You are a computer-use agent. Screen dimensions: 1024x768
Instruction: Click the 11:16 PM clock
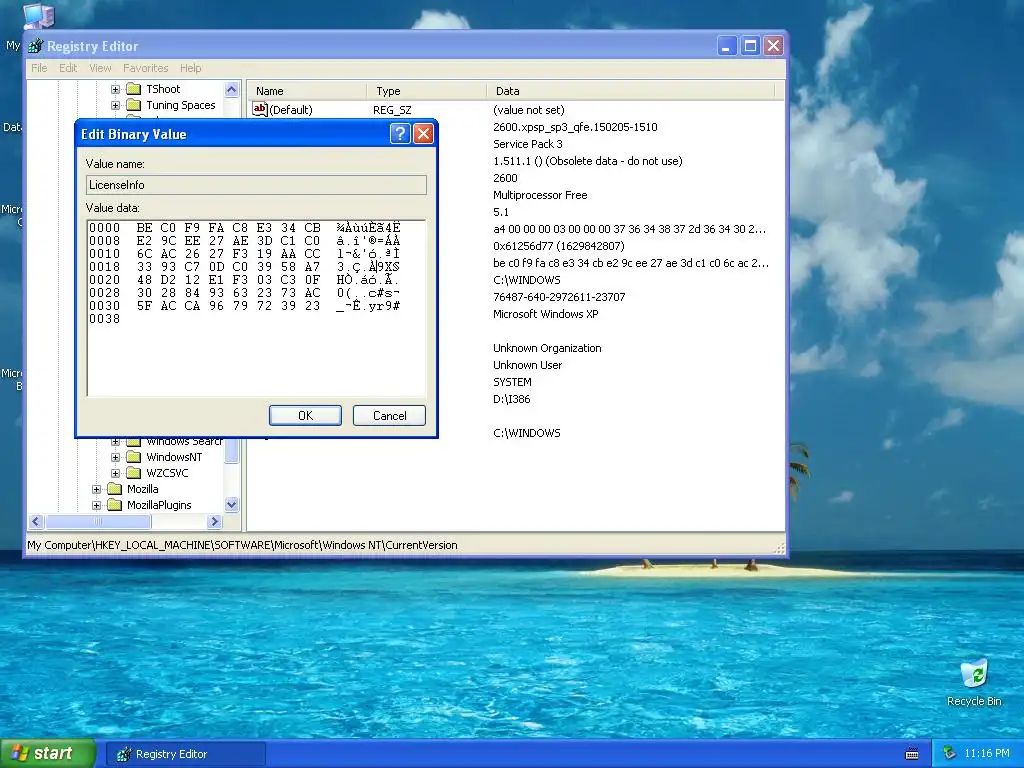[987, 754]
